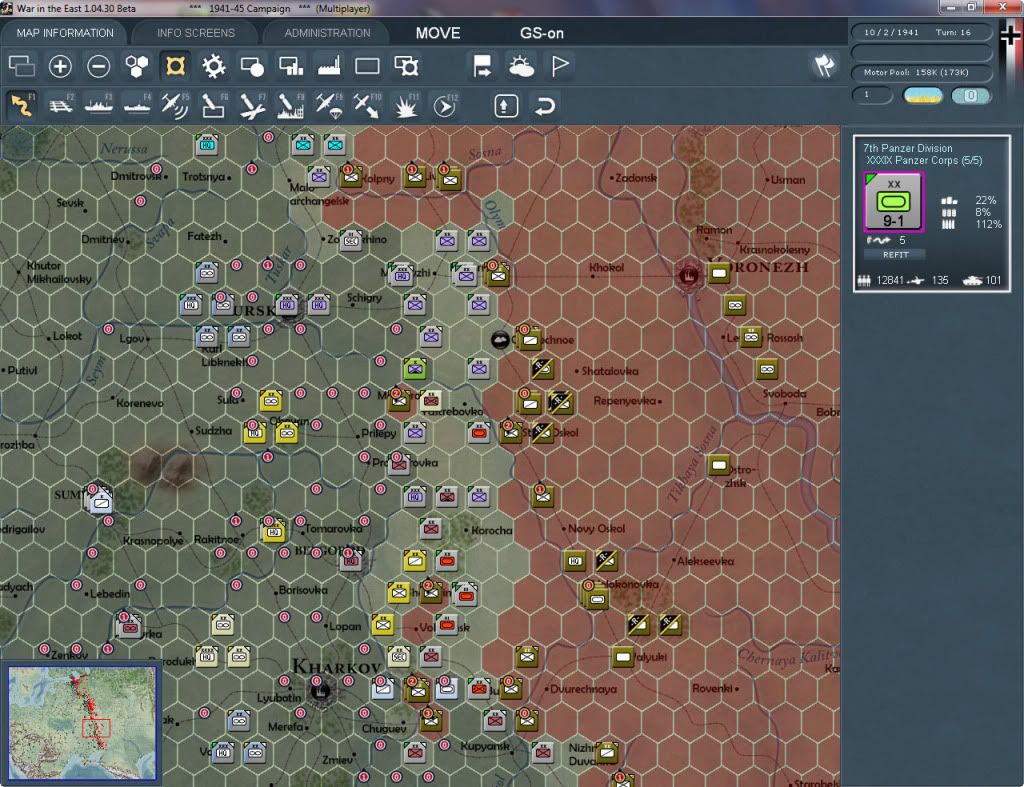1024x787 pixels.
Task: Click the Kharkov city hex
Action: 320,690
